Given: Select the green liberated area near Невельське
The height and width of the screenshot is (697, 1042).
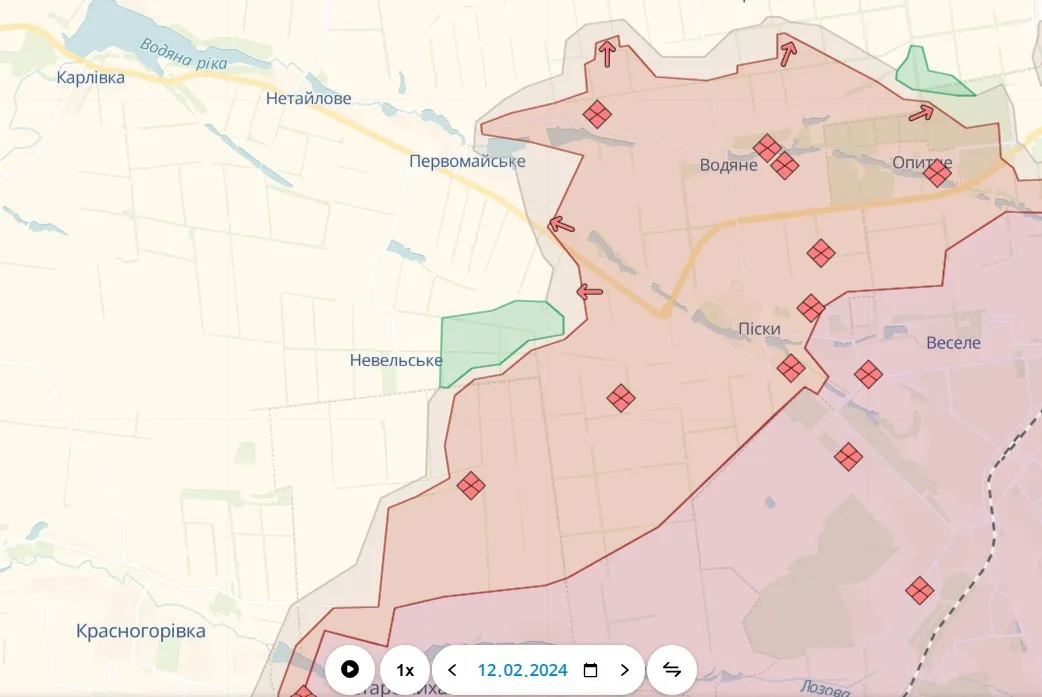Looking at the screenshot, I should (x=497, y=337).
